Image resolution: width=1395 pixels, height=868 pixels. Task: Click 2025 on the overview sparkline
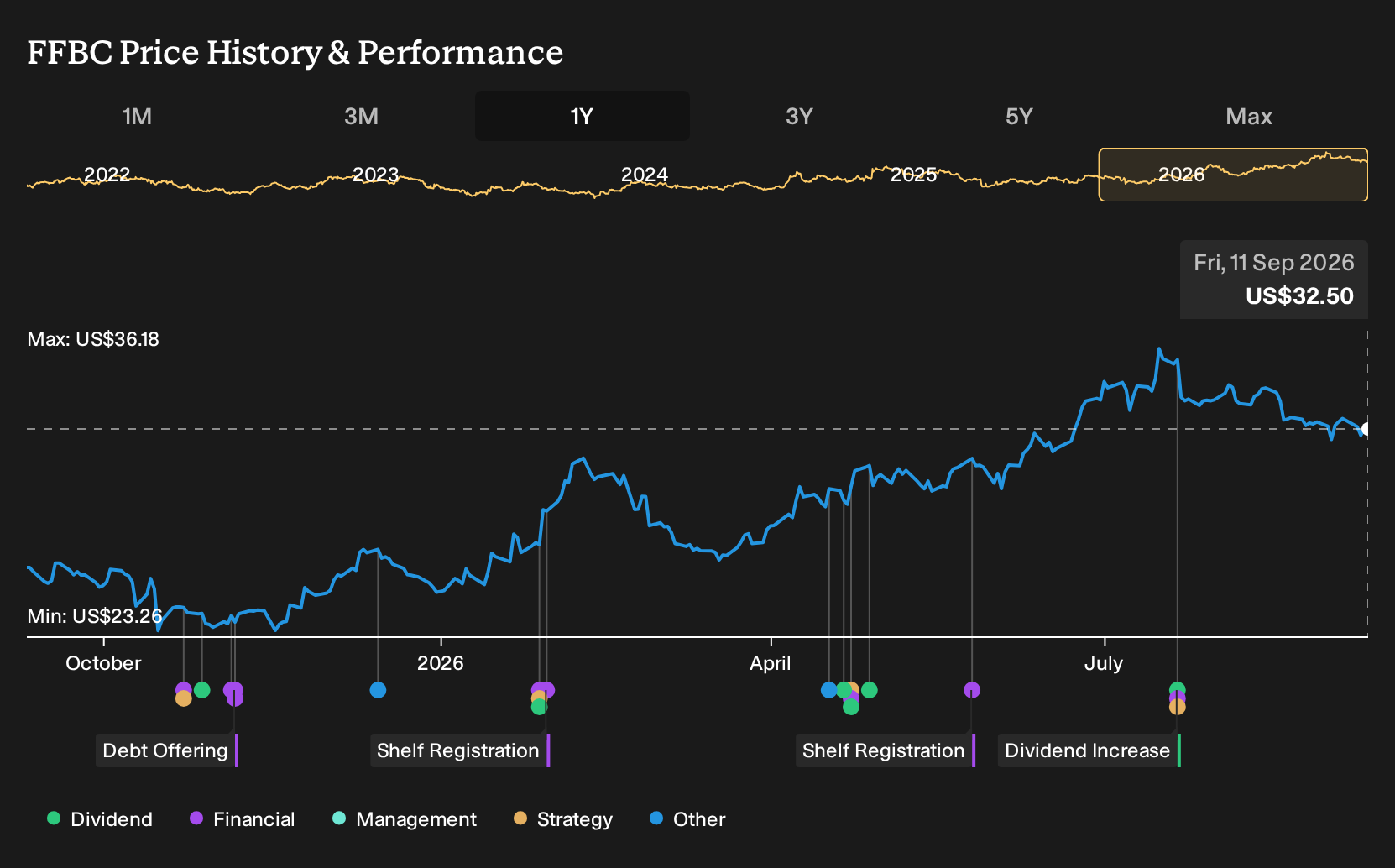(913, 175)
